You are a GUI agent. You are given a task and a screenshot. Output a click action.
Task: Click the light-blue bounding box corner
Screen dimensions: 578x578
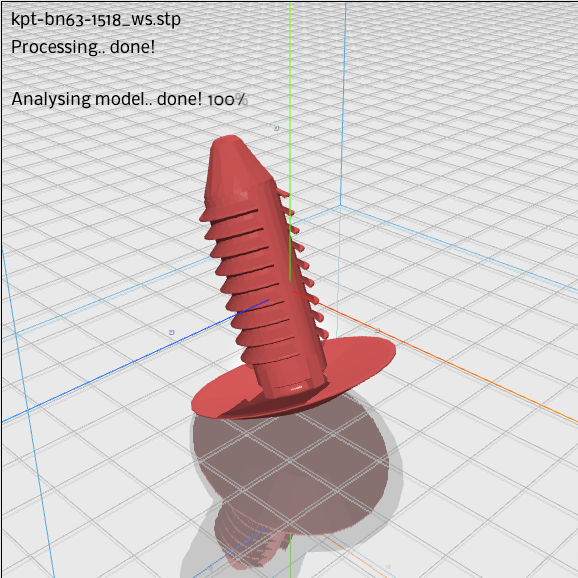(x=340, y=206)
